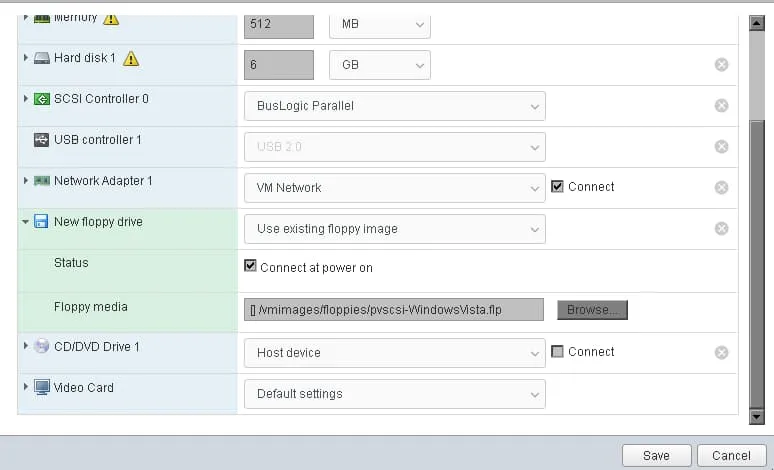
Task: Uncheck Network Adapter Connect checkbox
Action: click(x=558, y=187)
